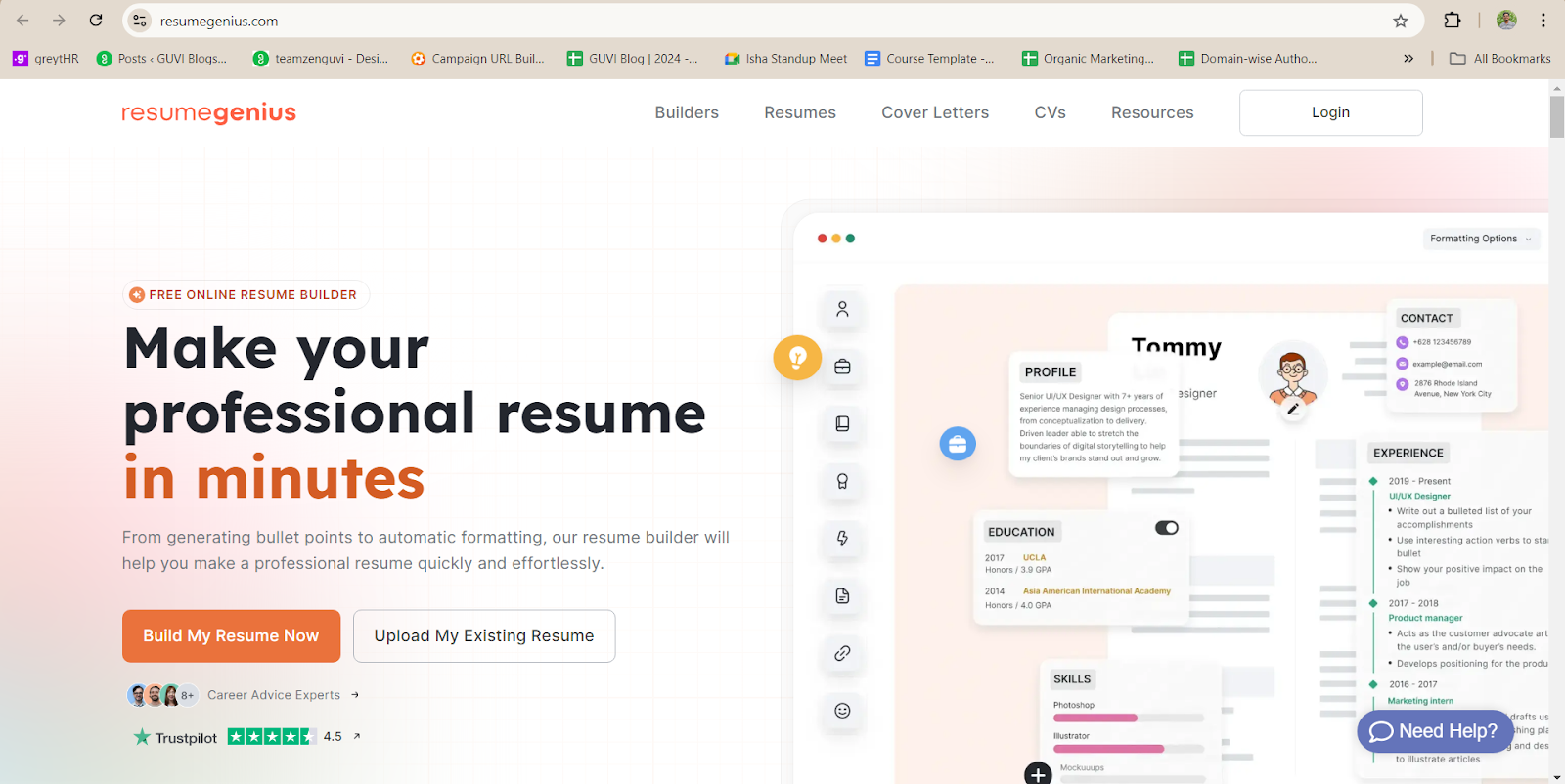
Task: Click the phone icon under Contact
Action: tap(1402, 342)
